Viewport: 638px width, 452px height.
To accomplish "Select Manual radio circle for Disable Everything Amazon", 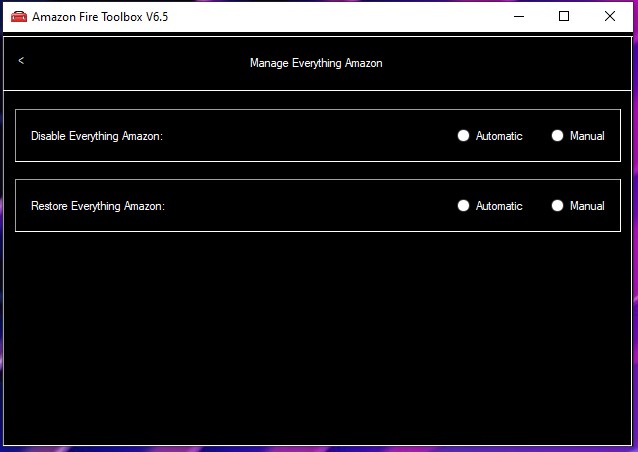I will 558,136.
